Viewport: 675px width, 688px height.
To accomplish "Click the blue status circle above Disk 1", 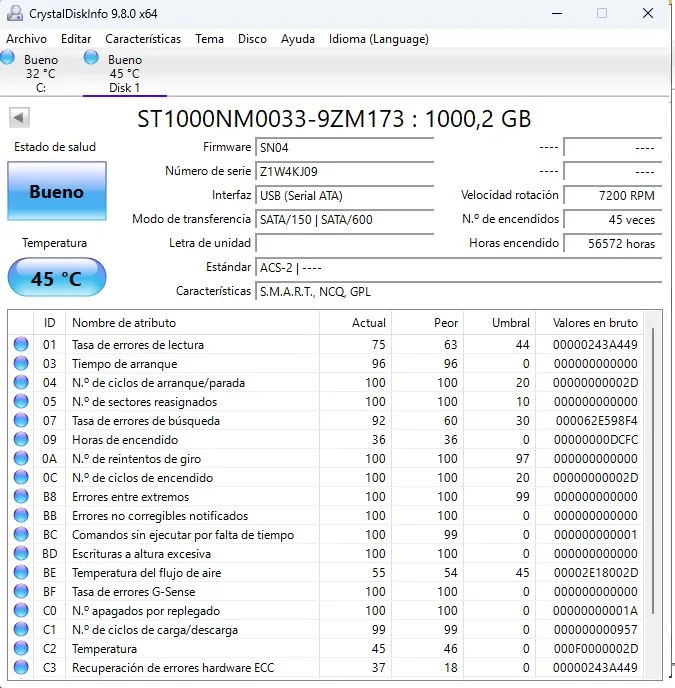I will pyautogui.click(x=91, y=57).
